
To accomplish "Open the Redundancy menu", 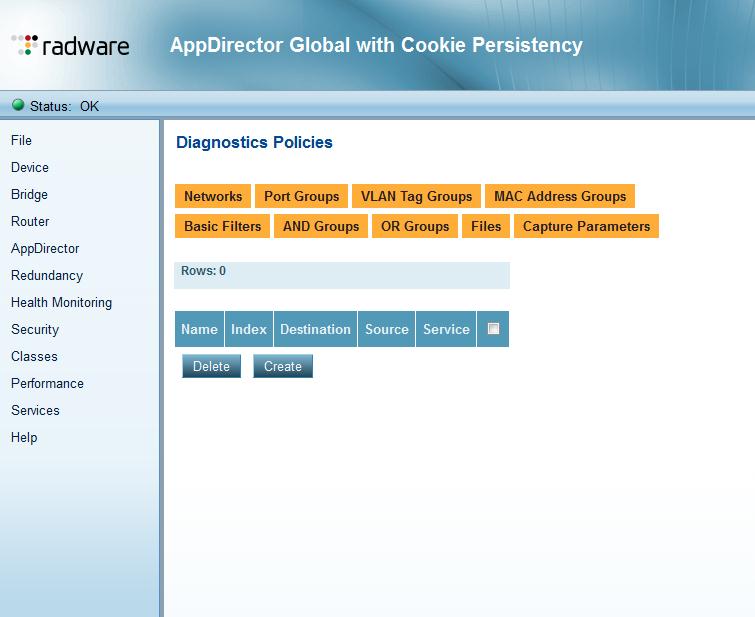I will tap(47, 275).
